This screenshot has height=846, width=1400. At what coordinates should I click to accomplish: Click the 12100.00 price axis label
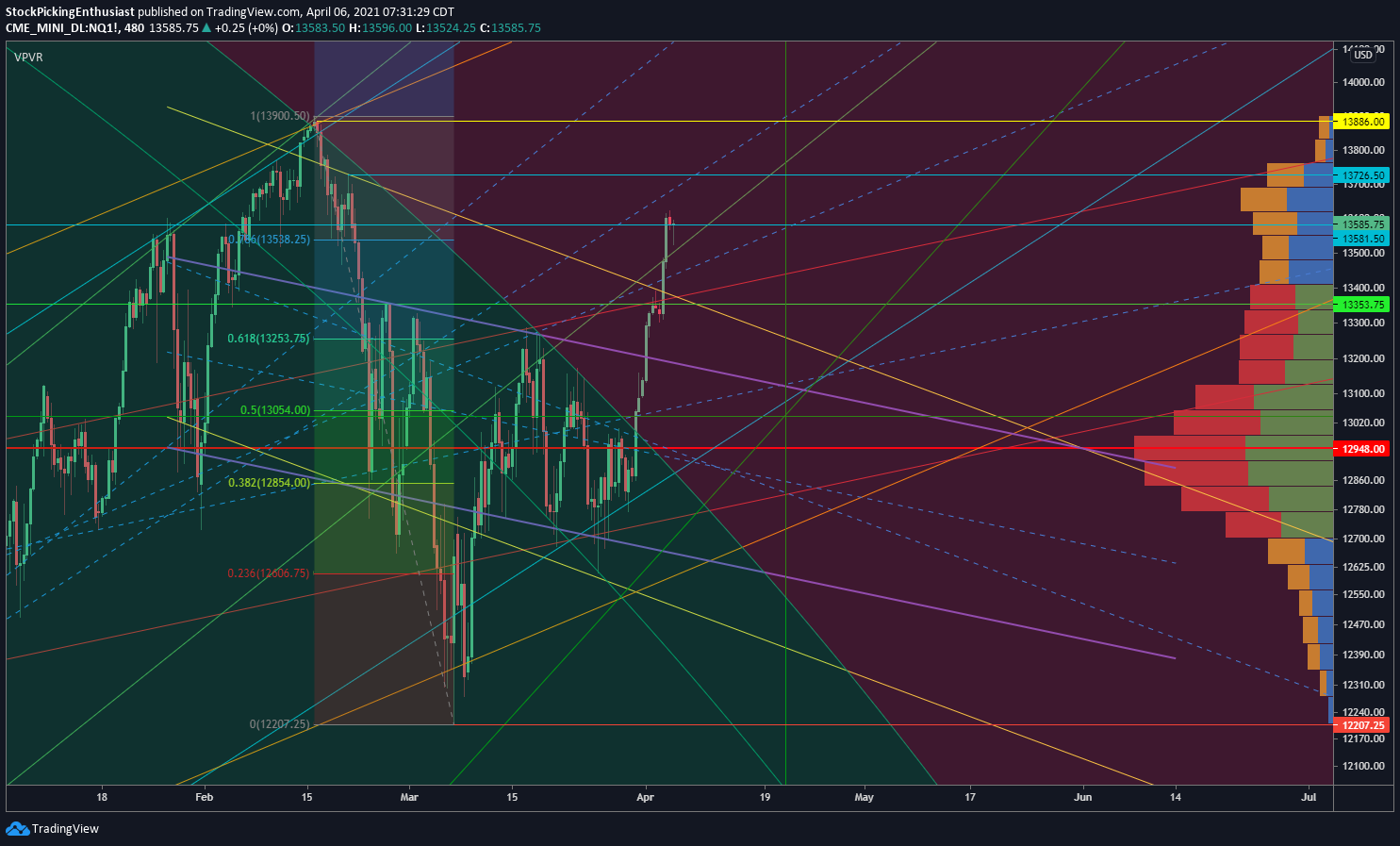pos(1363,766)
